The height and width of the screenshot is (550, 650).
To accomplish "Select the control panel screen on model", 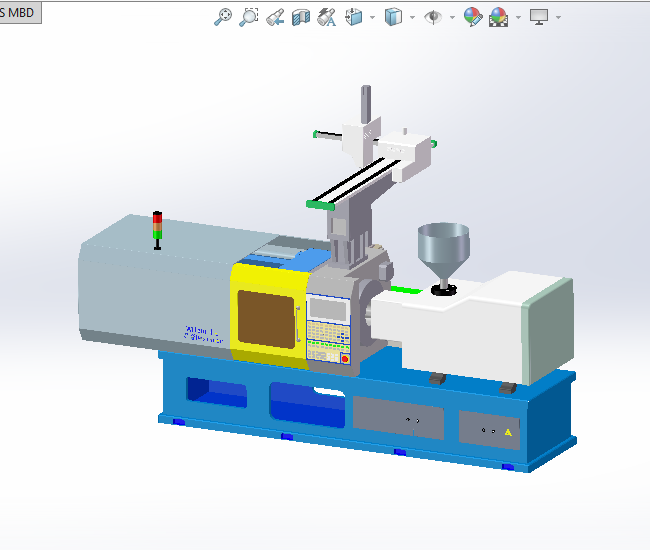I will [x=328, y=309].
